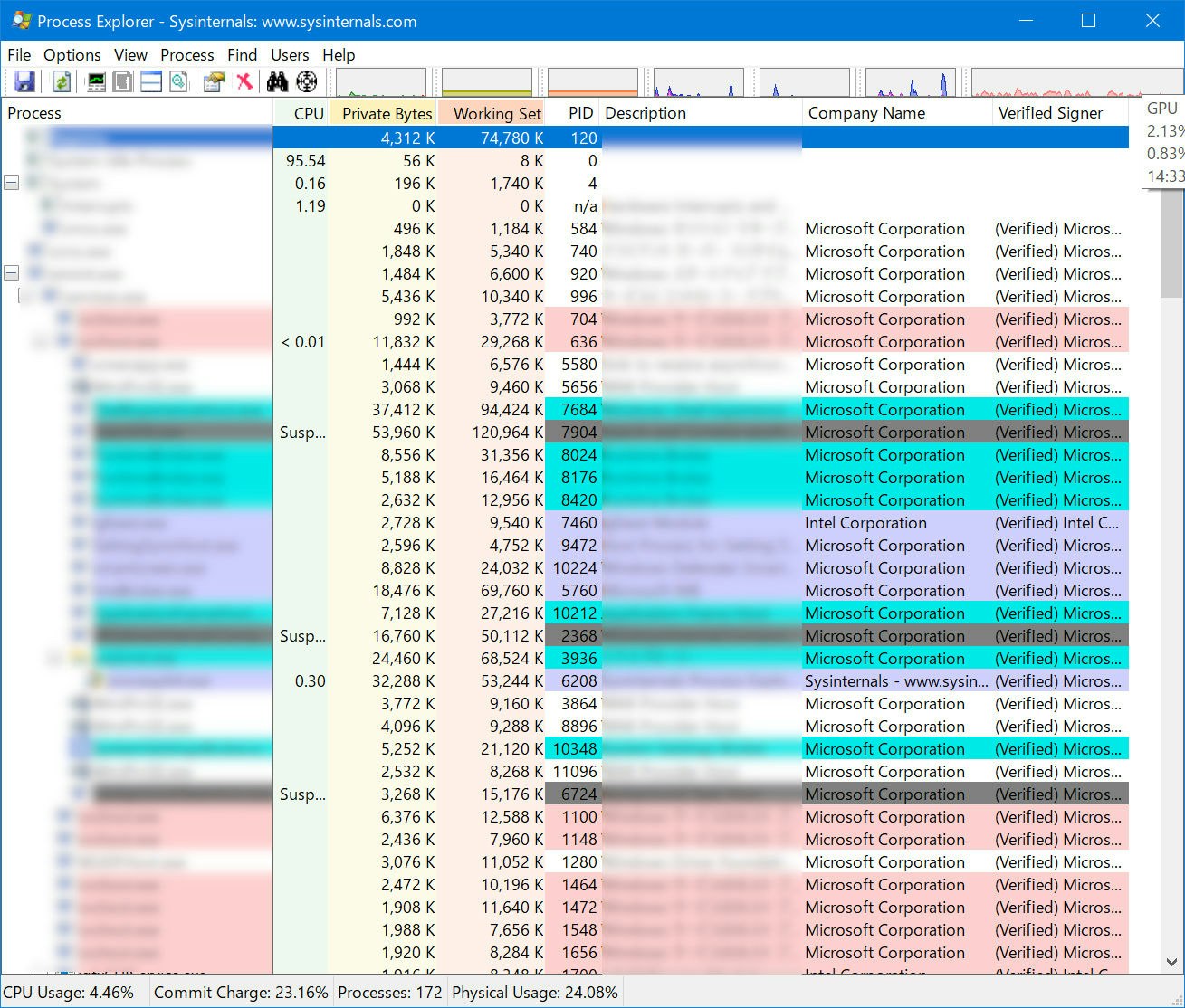This screenshot has width=1185, height=1008.
Task: Click the binoculars Find Handle icon
Action: 277,81
